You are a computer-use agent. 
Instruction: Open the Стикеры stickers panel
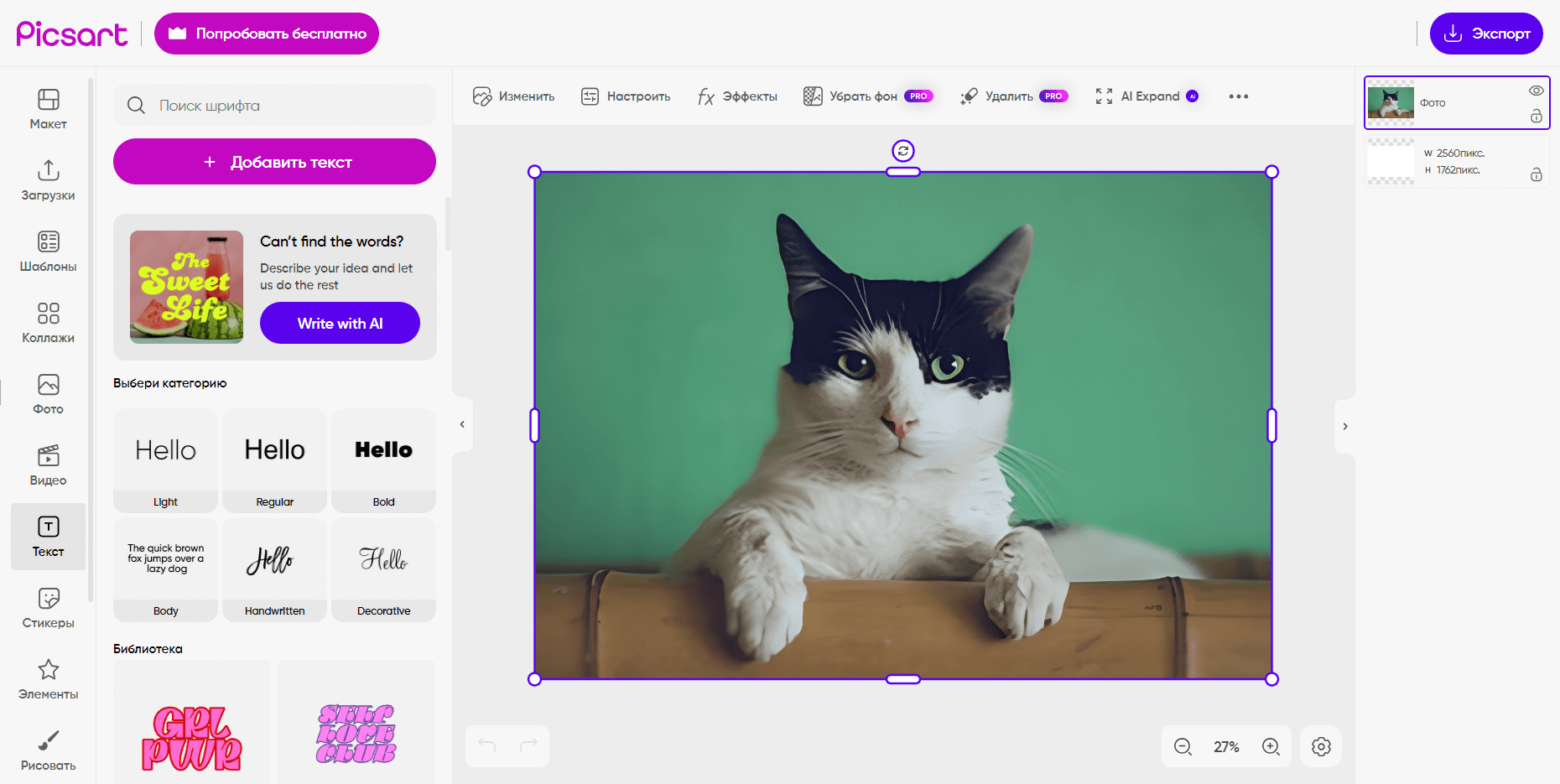click(x=48, y=608)
